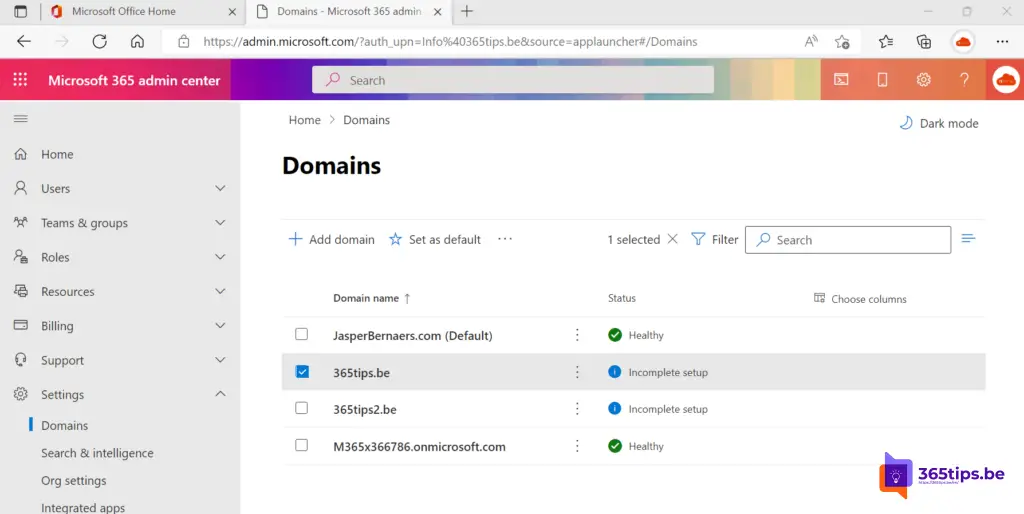Toggle the left navigation hamburger menu

tap(20, 119)
